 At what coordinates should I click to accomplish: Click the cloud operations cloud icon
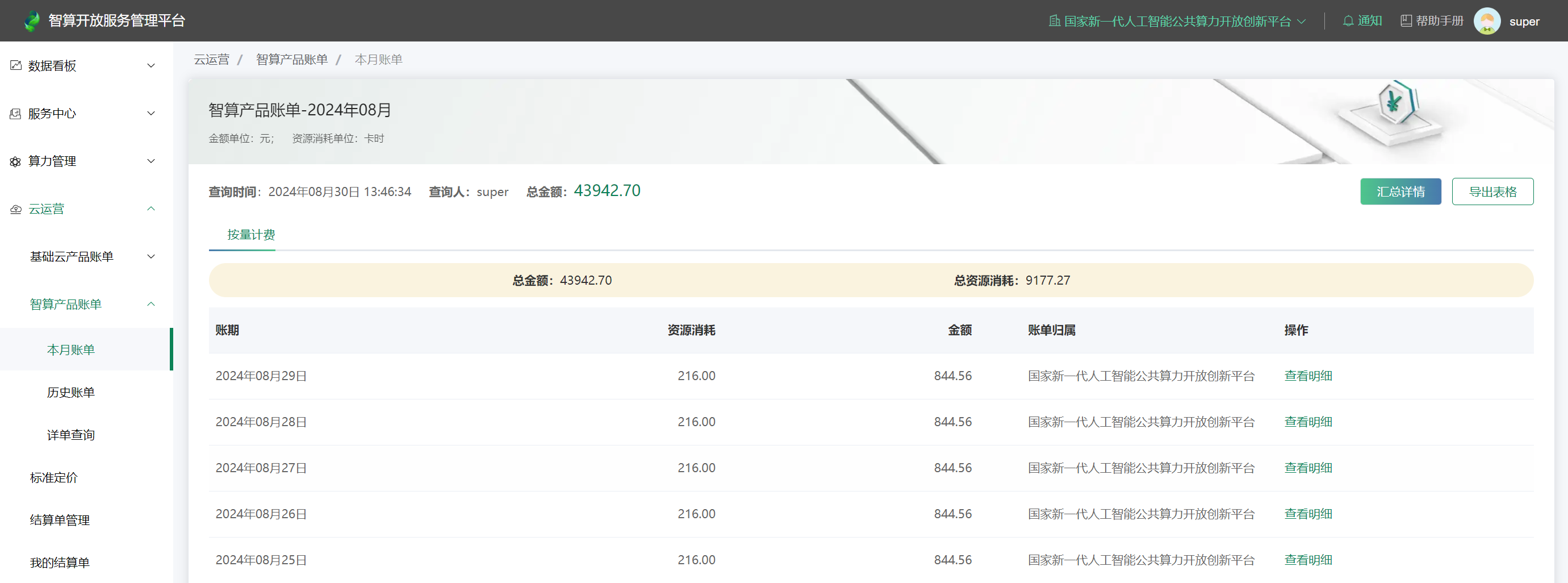pyautogui.click(x=16, y=210)
